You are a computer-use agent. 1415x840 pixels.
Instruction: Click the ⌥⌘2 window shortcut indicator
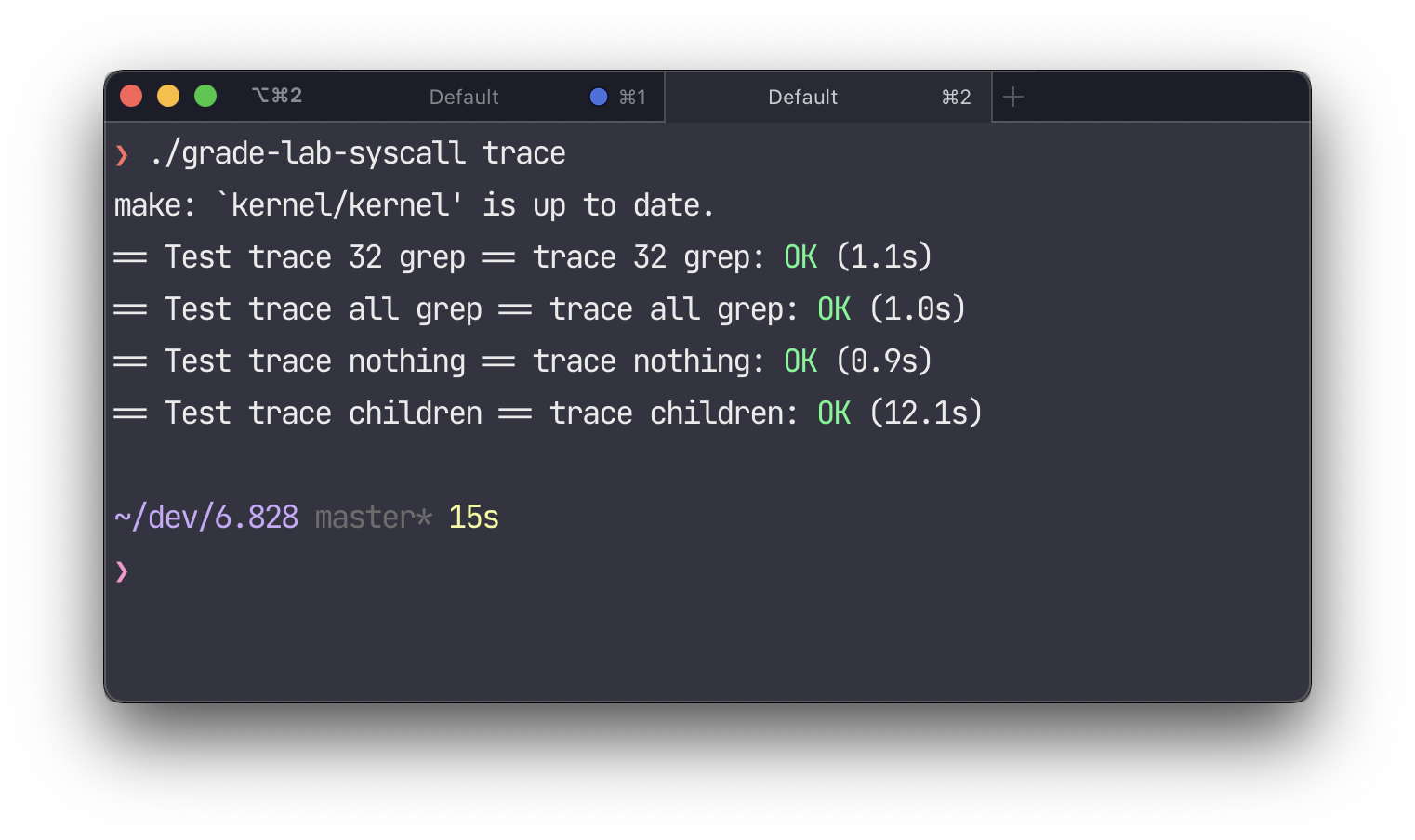pos(277,96)
